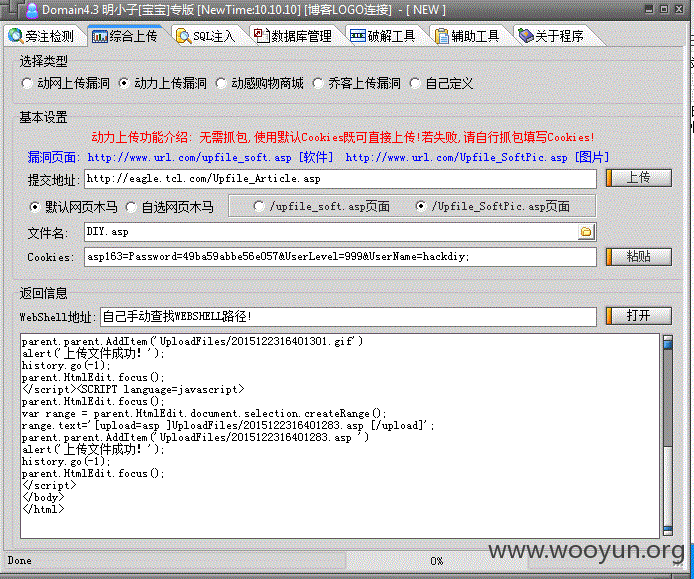Click the 上传 button
Screen dimensions: 694x579
point(639,178)
